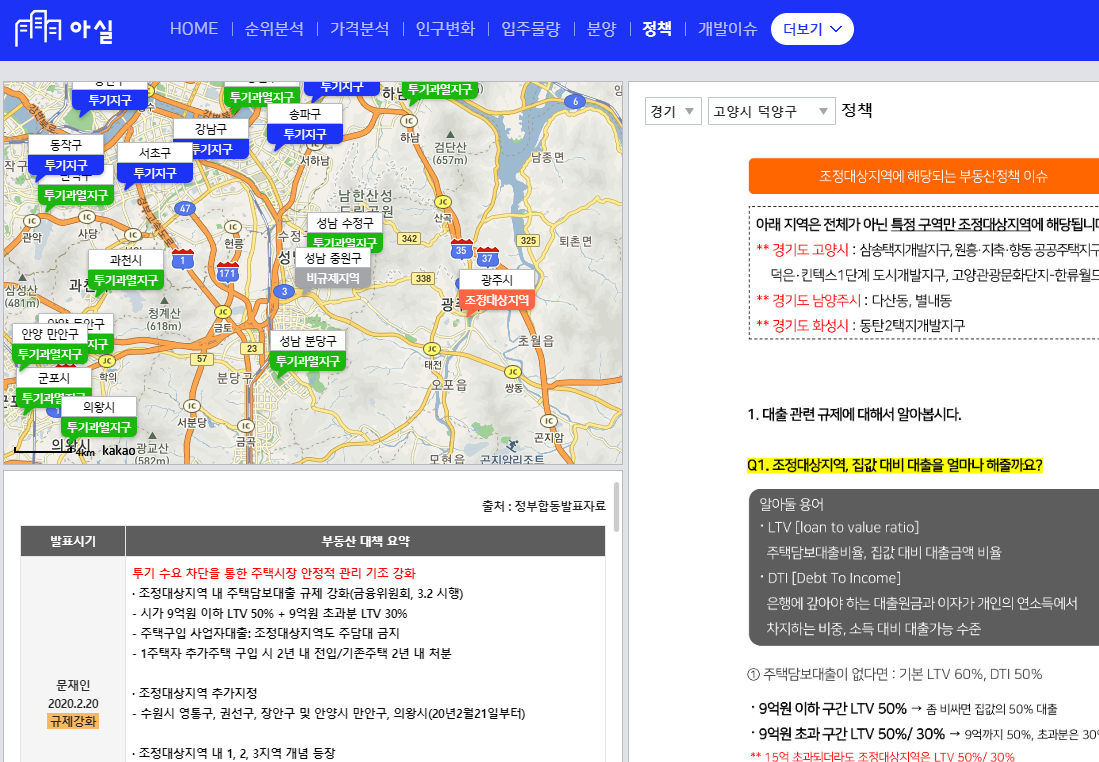Click route 342 badge on map
1099x762 pixels.
tap(410, 238)
